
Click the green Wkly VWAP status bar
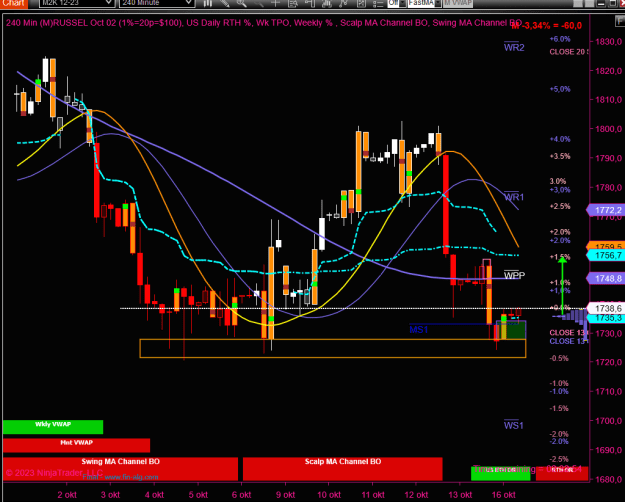click(53, 427)
